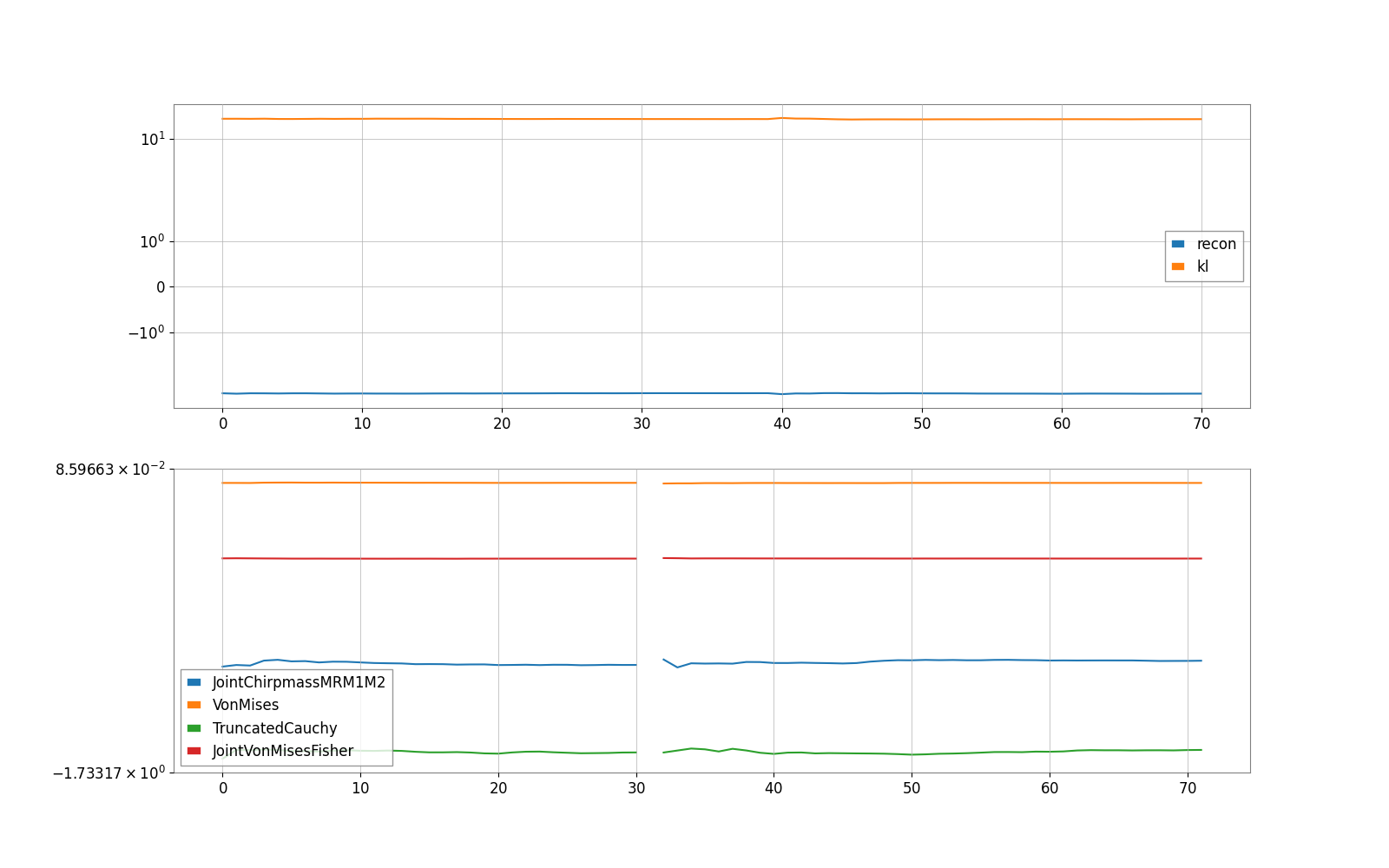Click x-axis tick 10 in top plot

click(362, 424)
